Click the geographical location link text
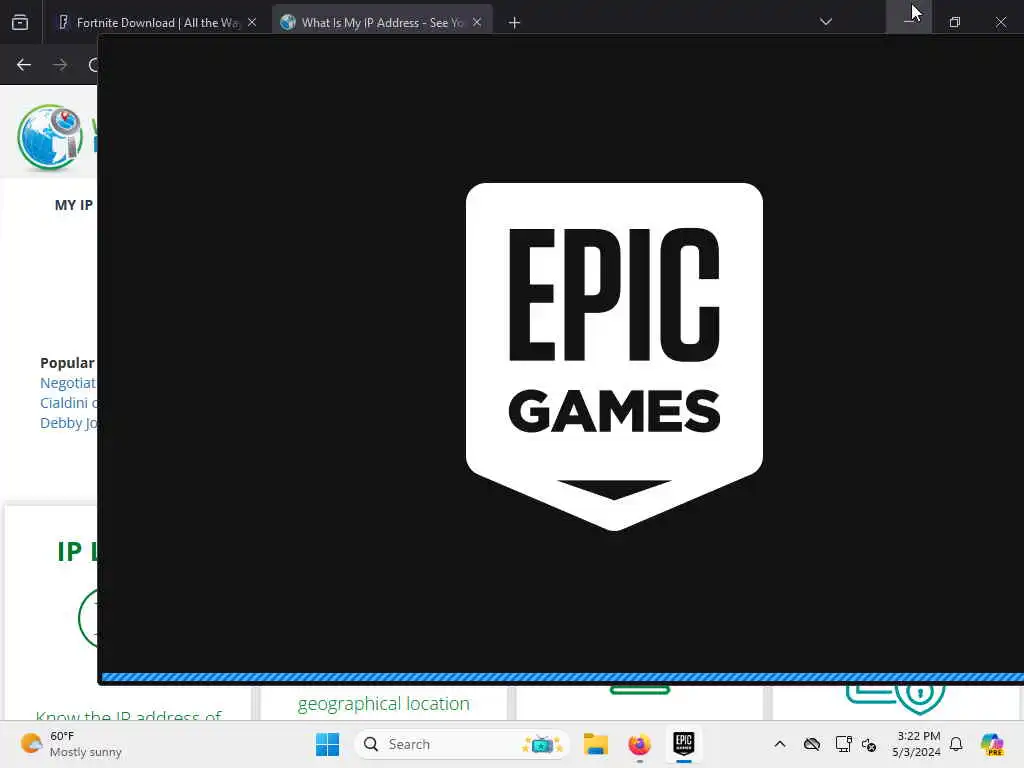The width and height of the screenshot is (1024, 768). pos(384,704)
